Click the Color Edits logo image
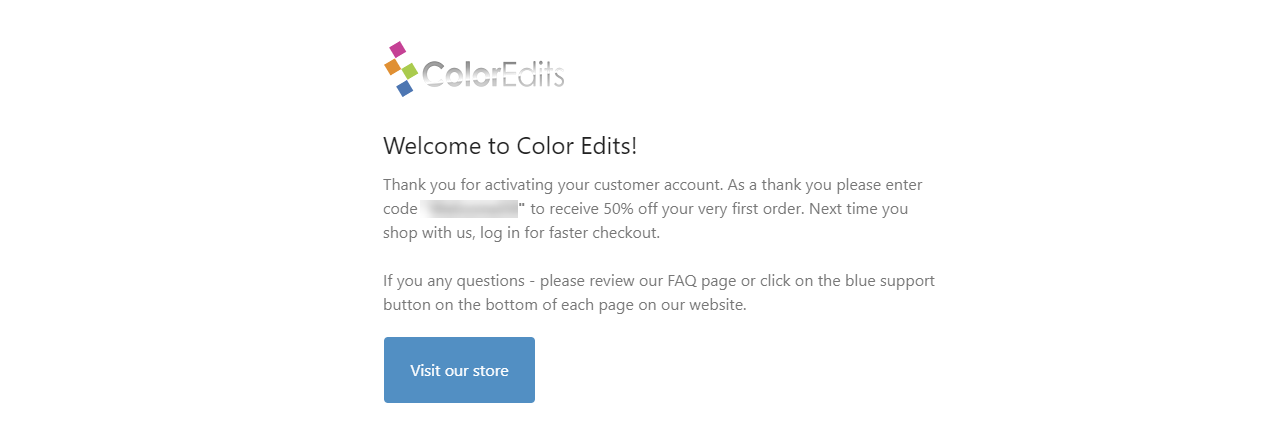 pos(474,69)
